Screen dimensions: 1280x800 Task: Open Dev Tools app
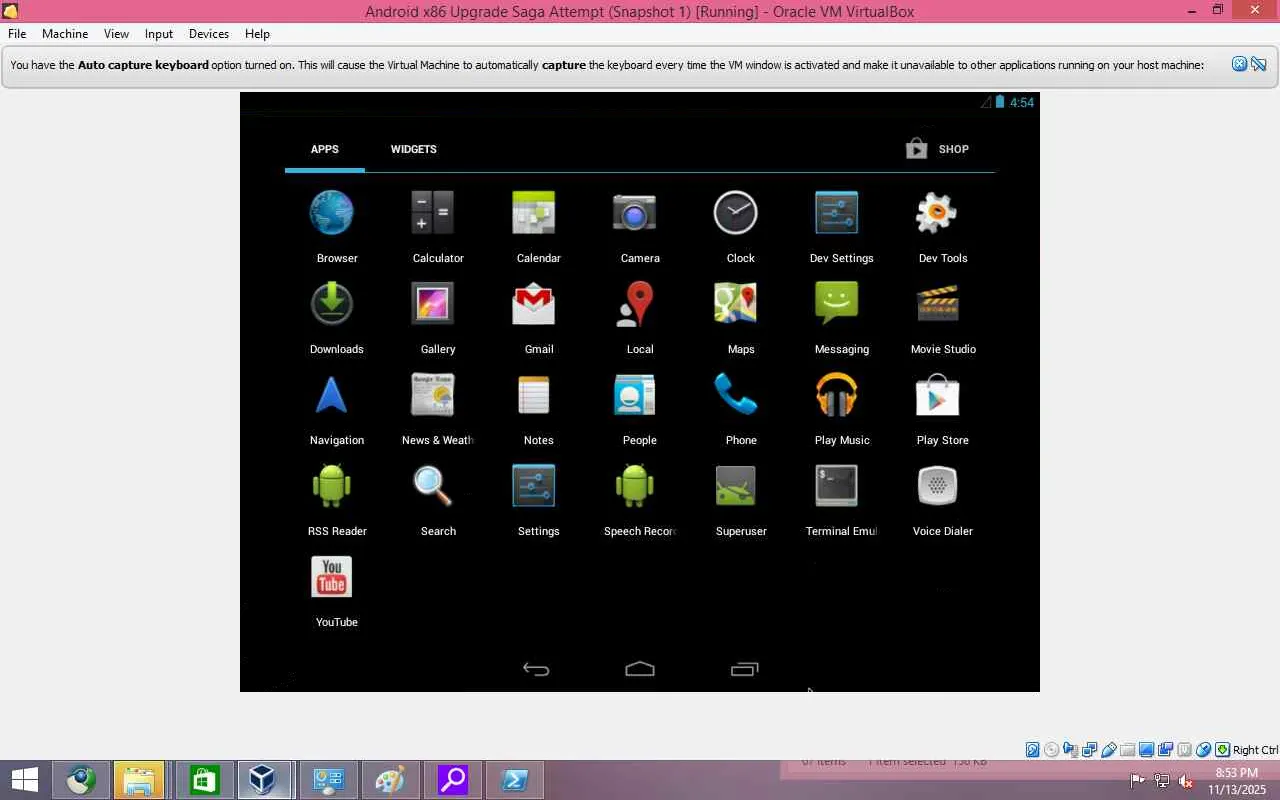937,214
